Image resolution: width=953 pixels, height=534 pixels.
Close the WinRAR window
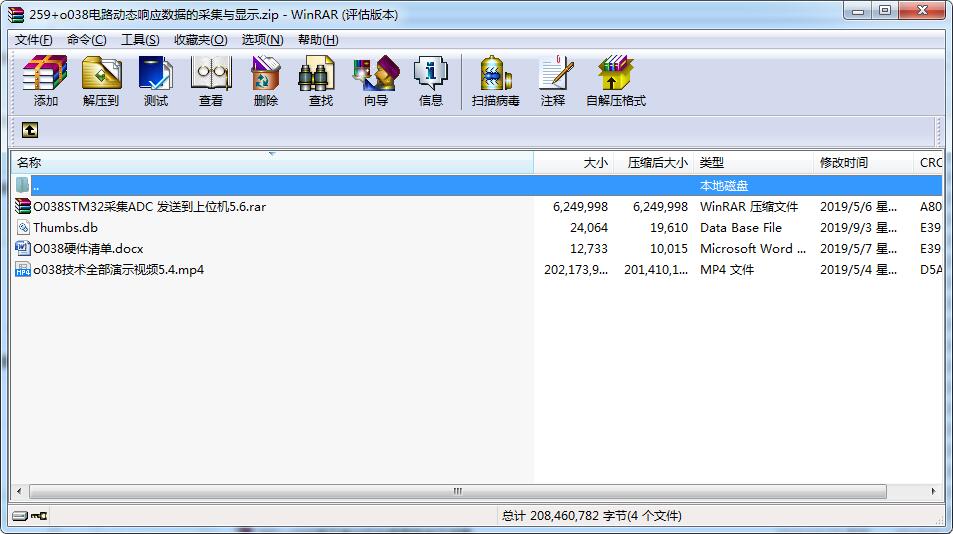pos(922,11)
